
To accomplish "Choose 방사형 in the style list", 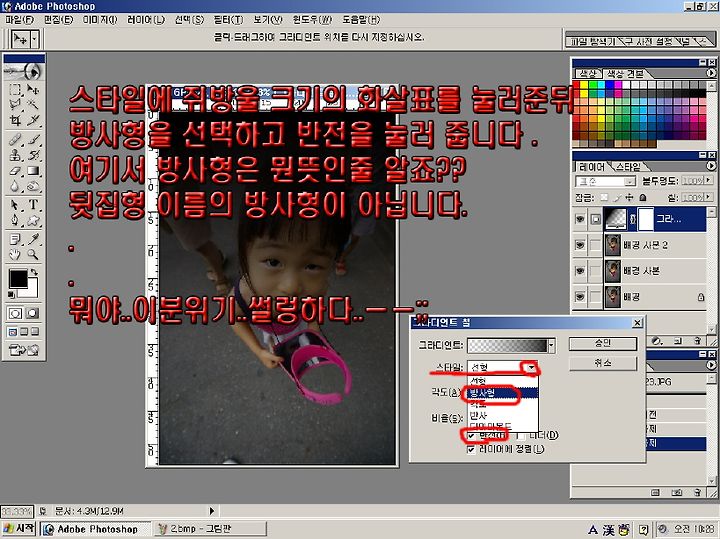I will tap(503, 393).
